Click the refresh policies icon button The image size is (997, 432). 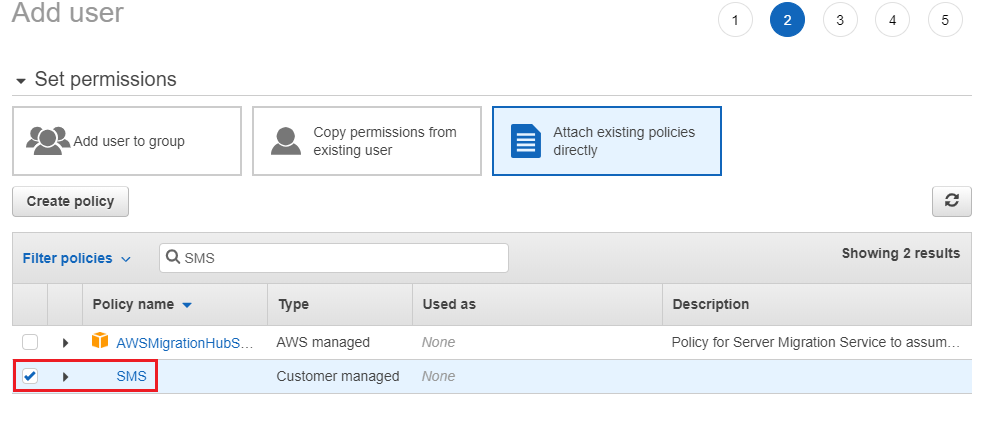[x=951, y=201]
